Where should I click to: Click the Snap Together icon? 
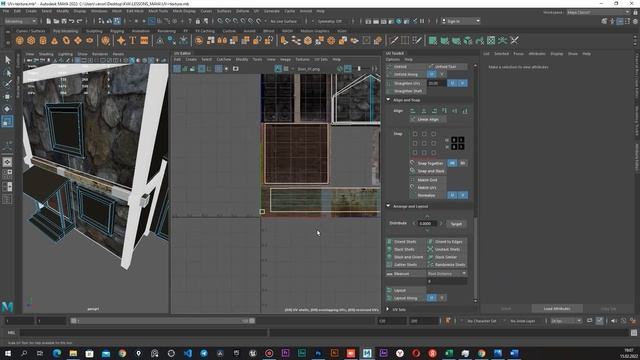[x=412, y=163]
